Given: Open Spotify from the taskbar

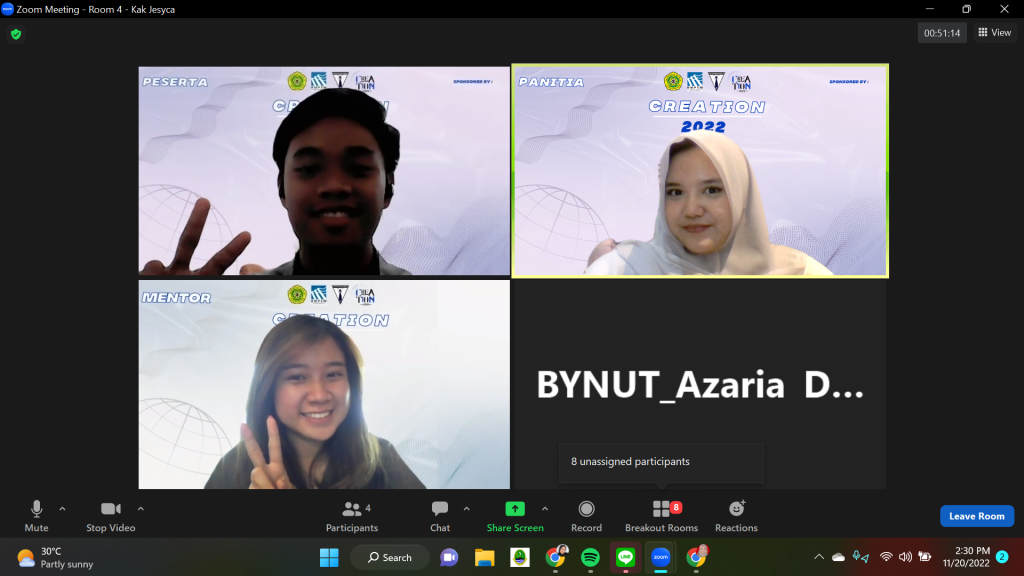Looking at the screenshot, I should pyautogui.click(x=590, y=557).
